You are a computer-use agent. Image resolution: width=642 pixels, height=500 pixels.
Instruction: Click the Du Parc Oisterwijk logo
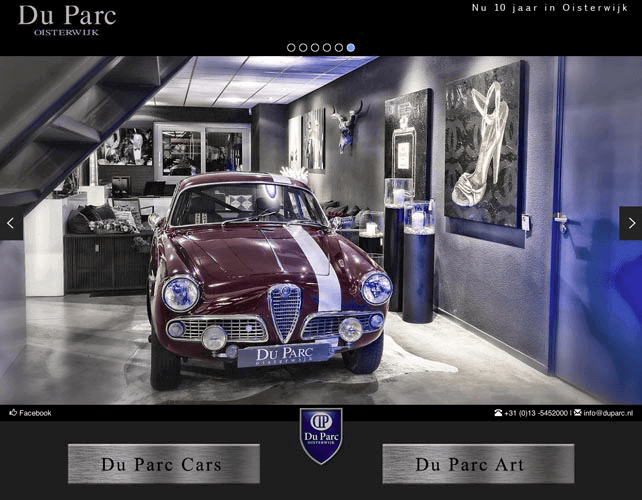tap(67, 20)
